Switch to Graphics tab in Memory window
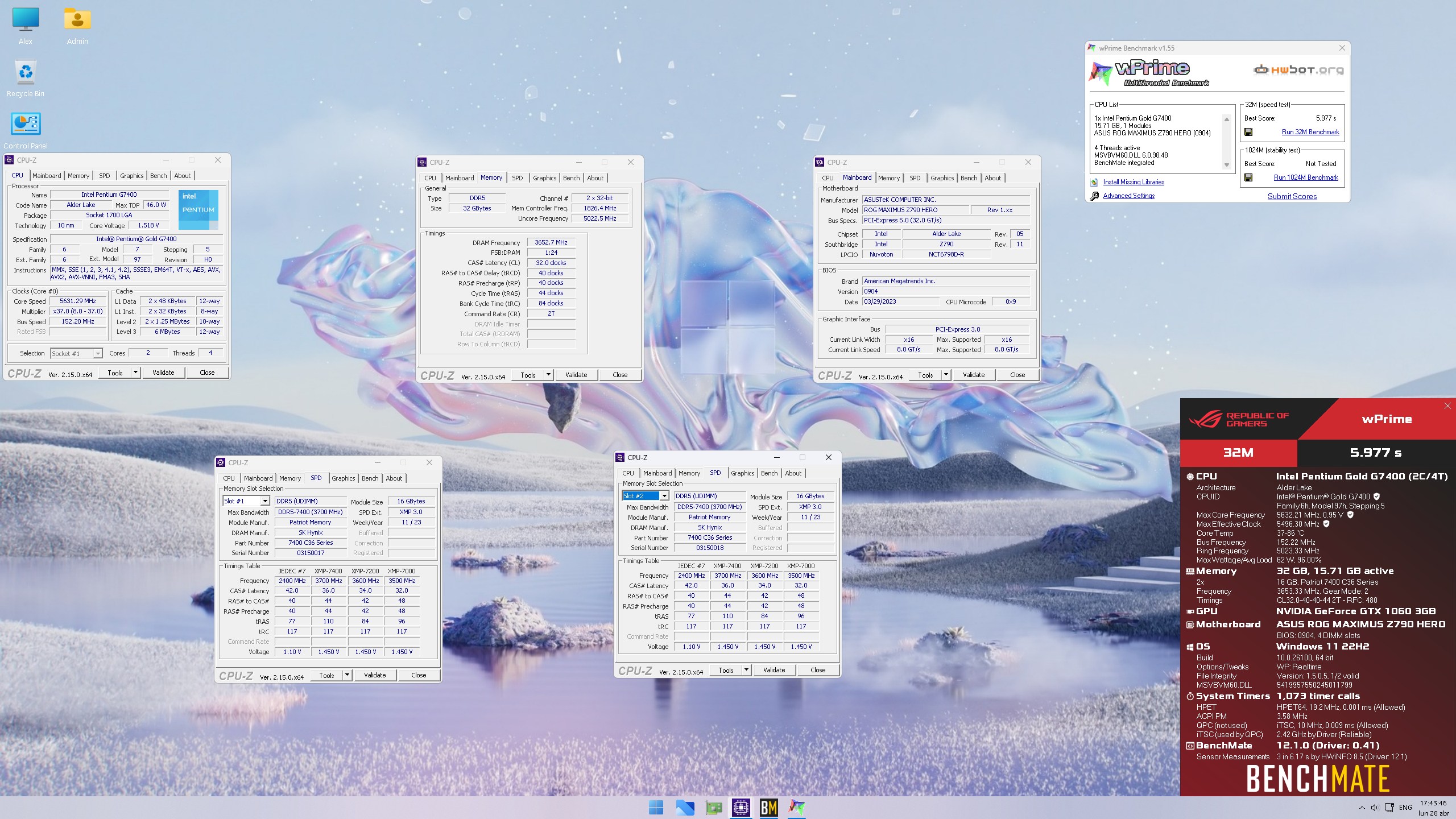Image resolution: width=1456 pixels, height=819 pixels. coord(544,178)
